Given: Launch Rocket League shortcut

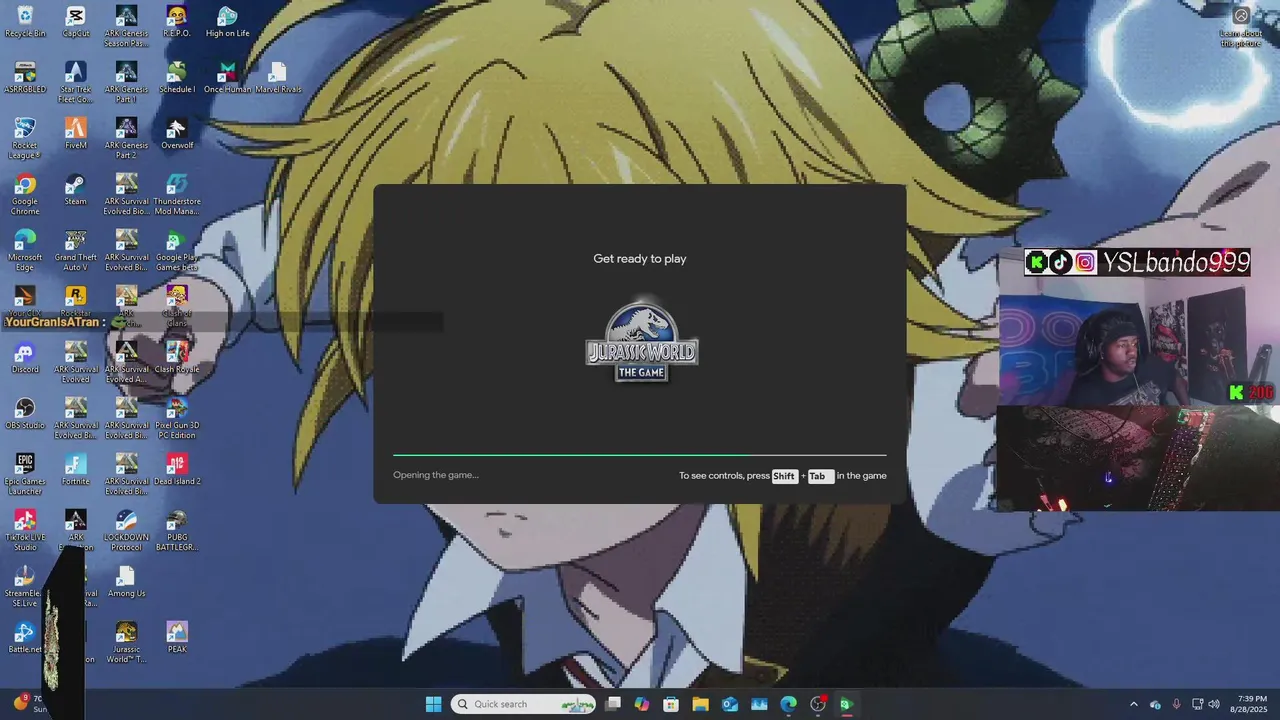Looking at the screenshot, I should coord(25,138).
